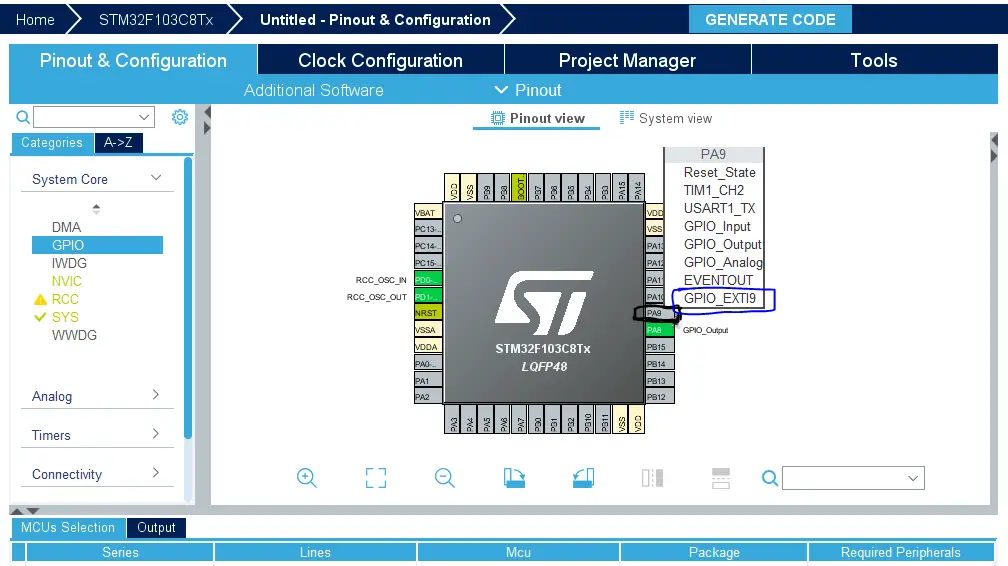The width and height of the screenshot is (1008, 566).
Task: Choose Reset_State from PA9 menu
Action: click(x=719, y=172)
